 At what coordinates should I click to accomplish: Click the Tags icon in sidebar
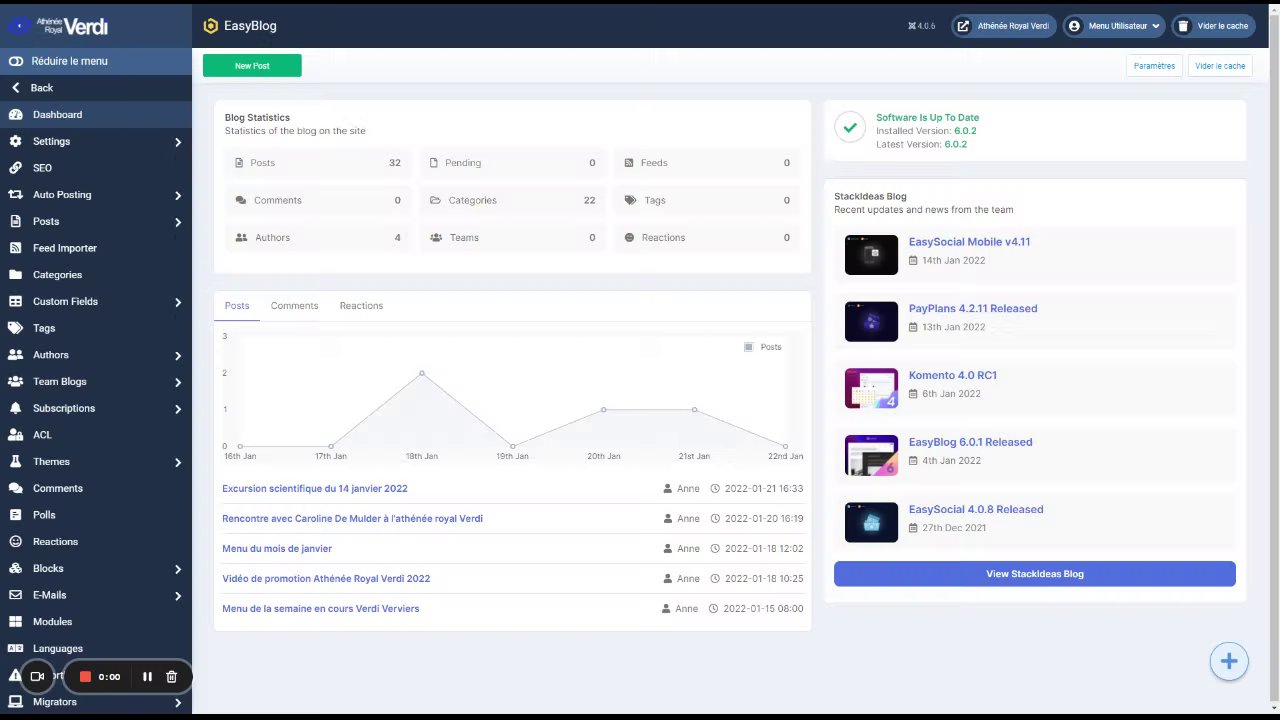coord(15,328)
